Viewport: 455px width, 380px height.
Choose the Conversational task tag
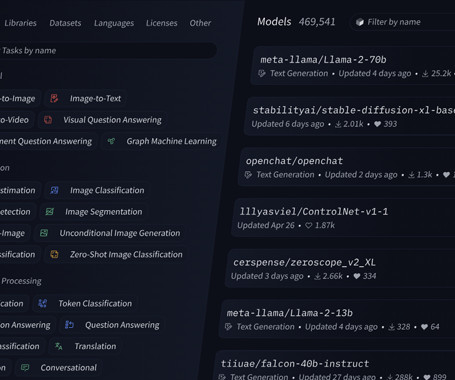coord(59,368)
